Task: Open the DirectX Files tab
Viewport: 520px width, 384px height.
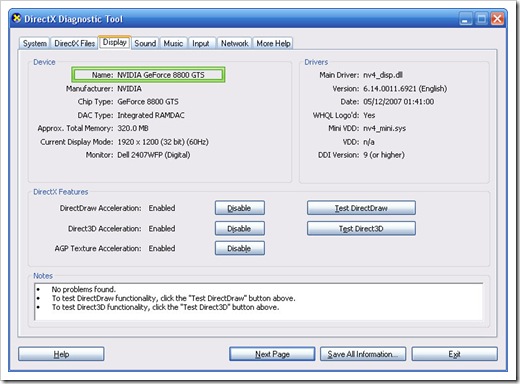Action: pyautogui.click(x=74, y=43)
